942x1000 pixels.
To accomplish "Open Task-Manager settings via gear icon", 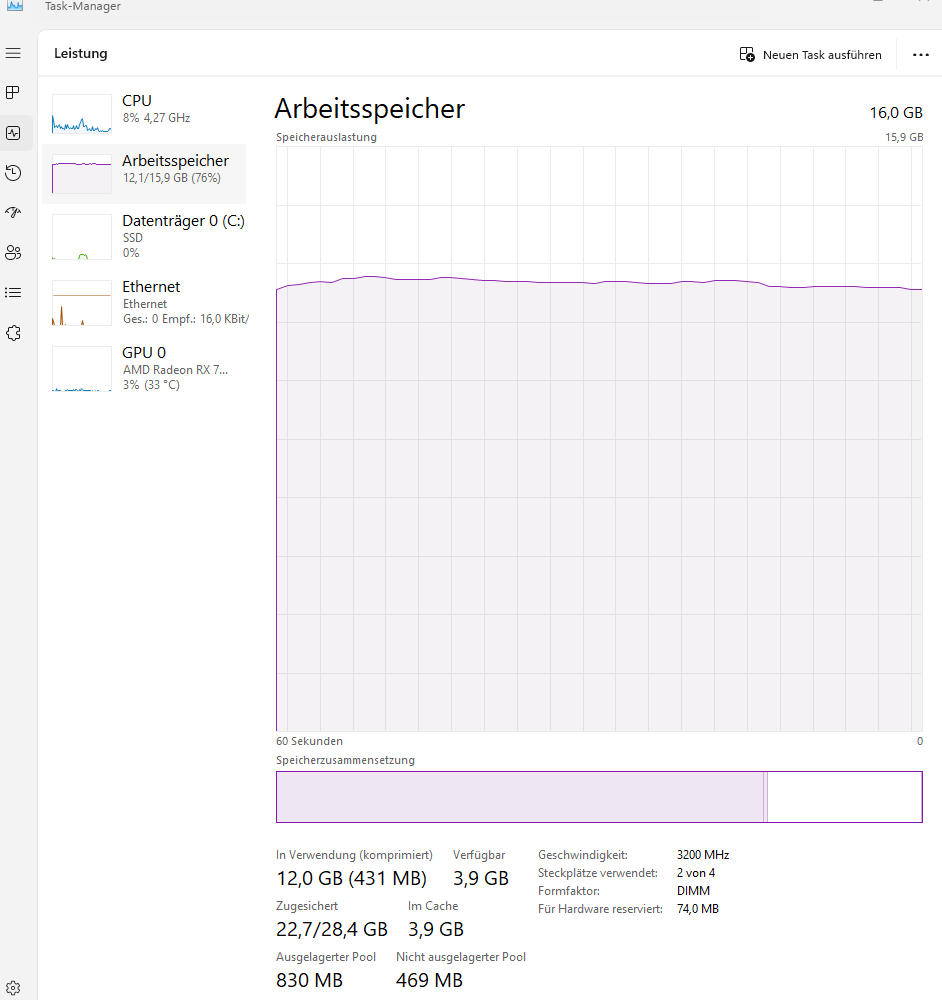I will point(13,986).
